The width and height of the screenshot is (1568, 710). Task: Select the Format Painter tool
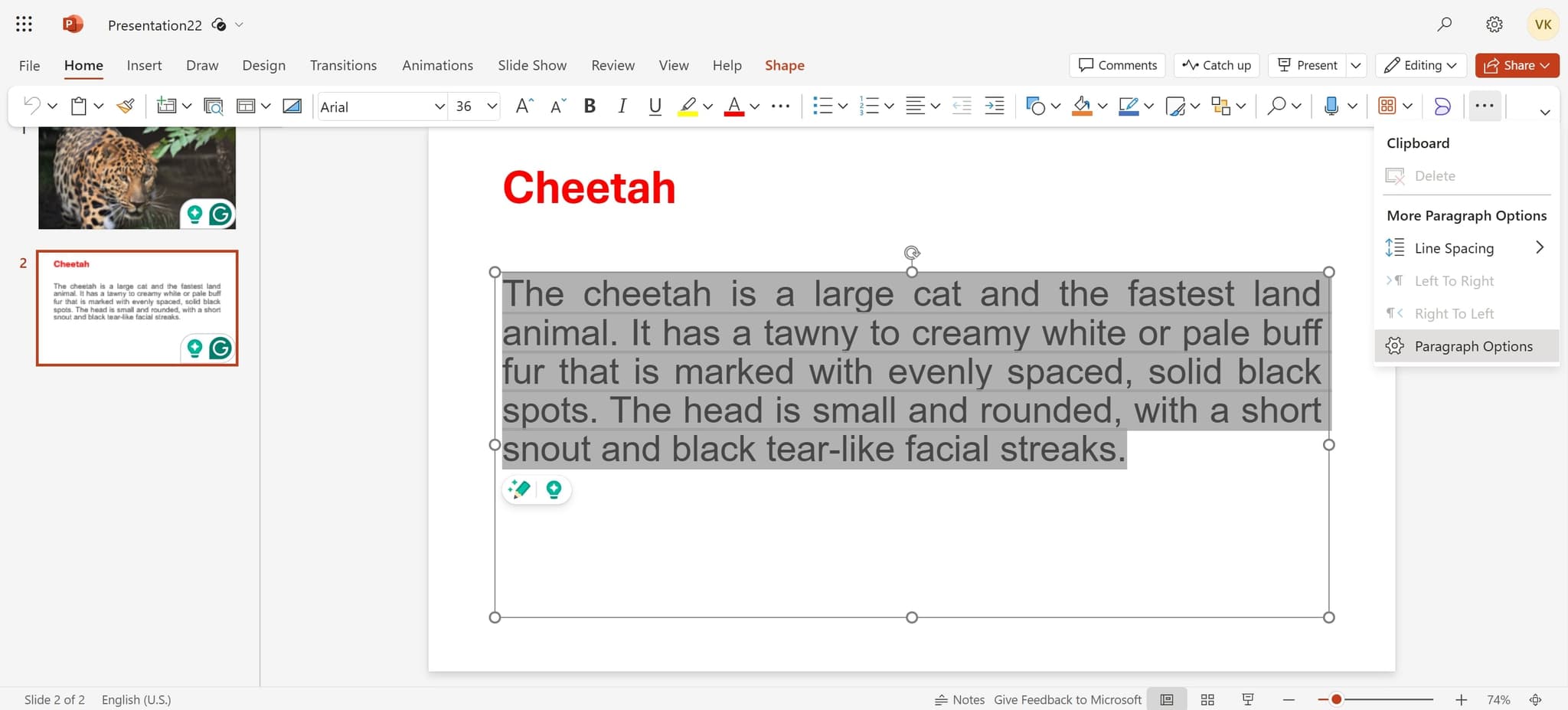(126, 106)
